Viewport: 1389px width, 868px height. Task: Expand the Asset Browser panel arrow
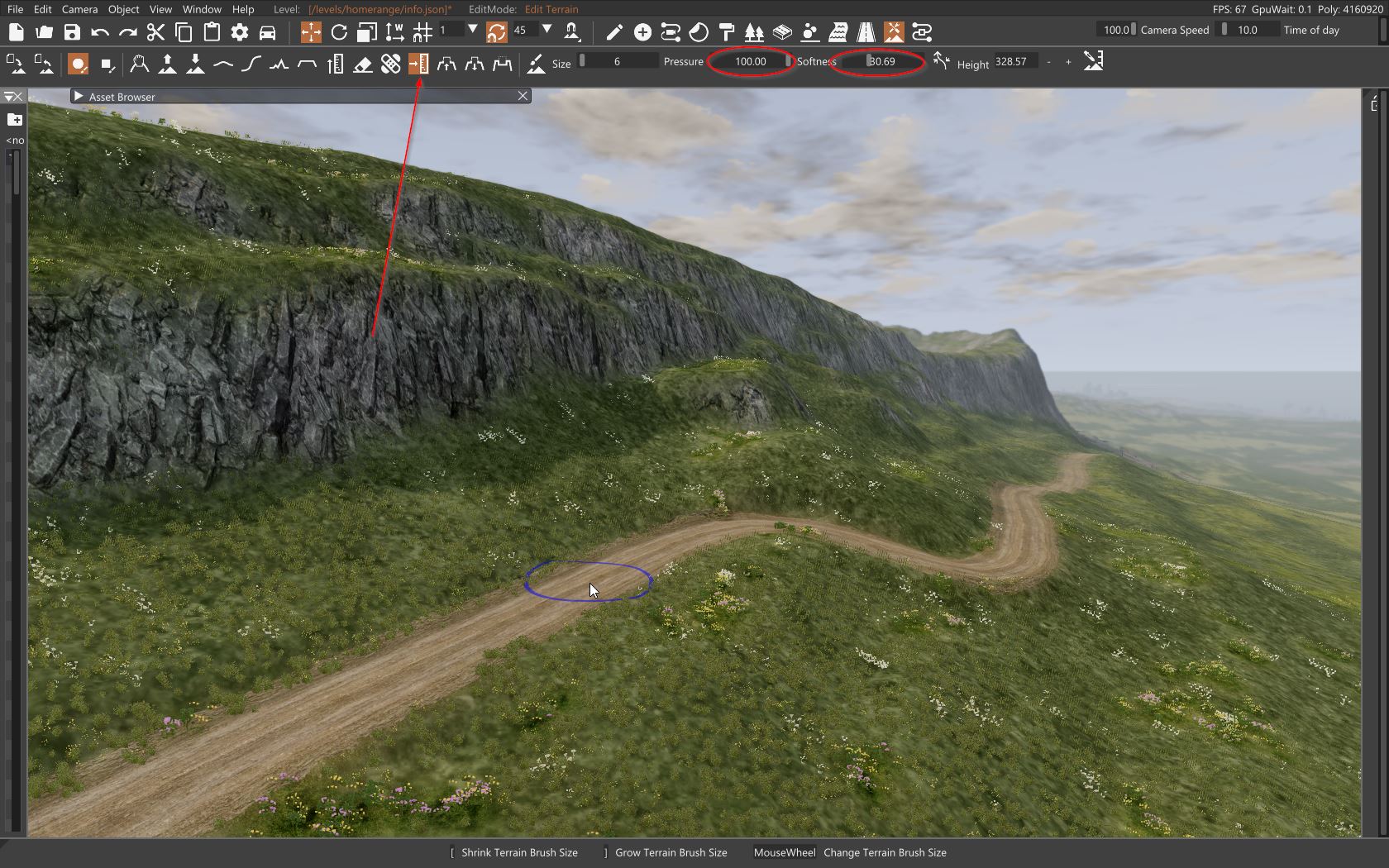tap(79, 96)
